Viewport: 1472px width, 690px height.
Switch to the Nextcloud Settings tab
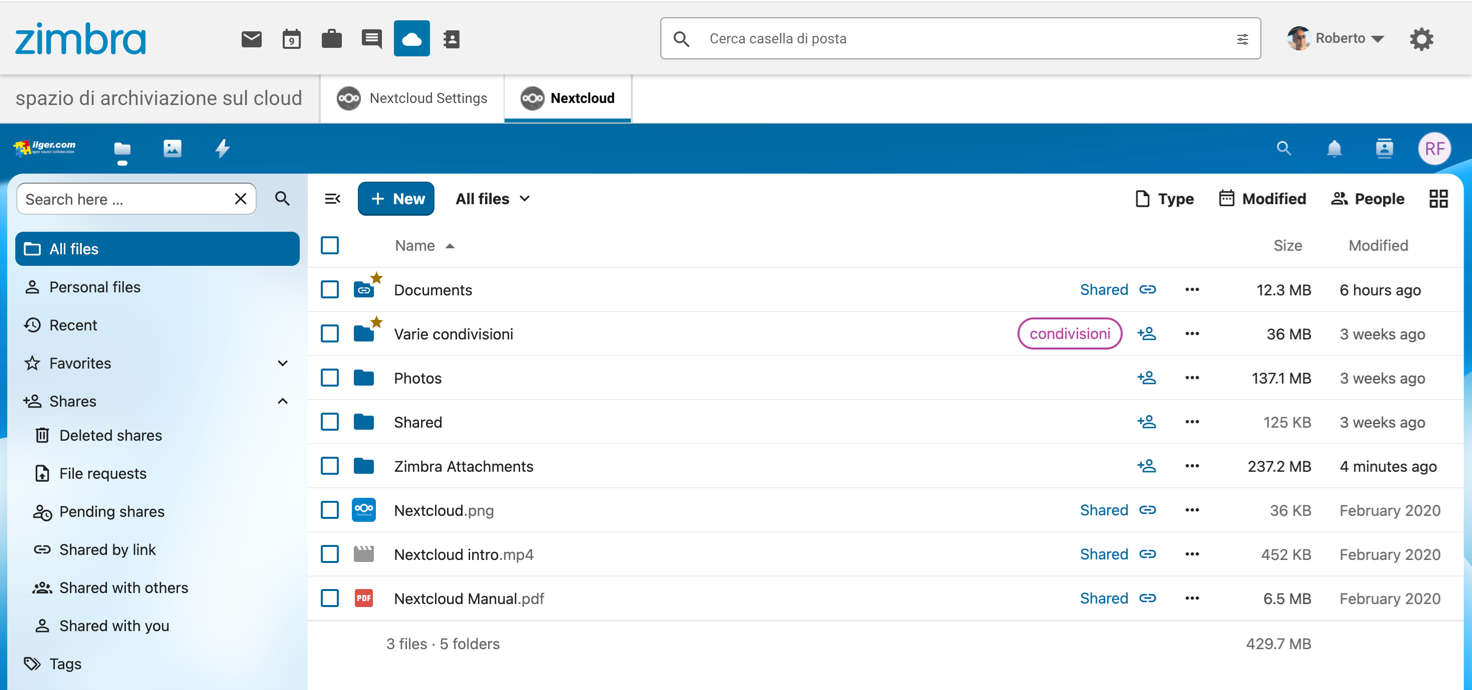(x=412, y=98)
